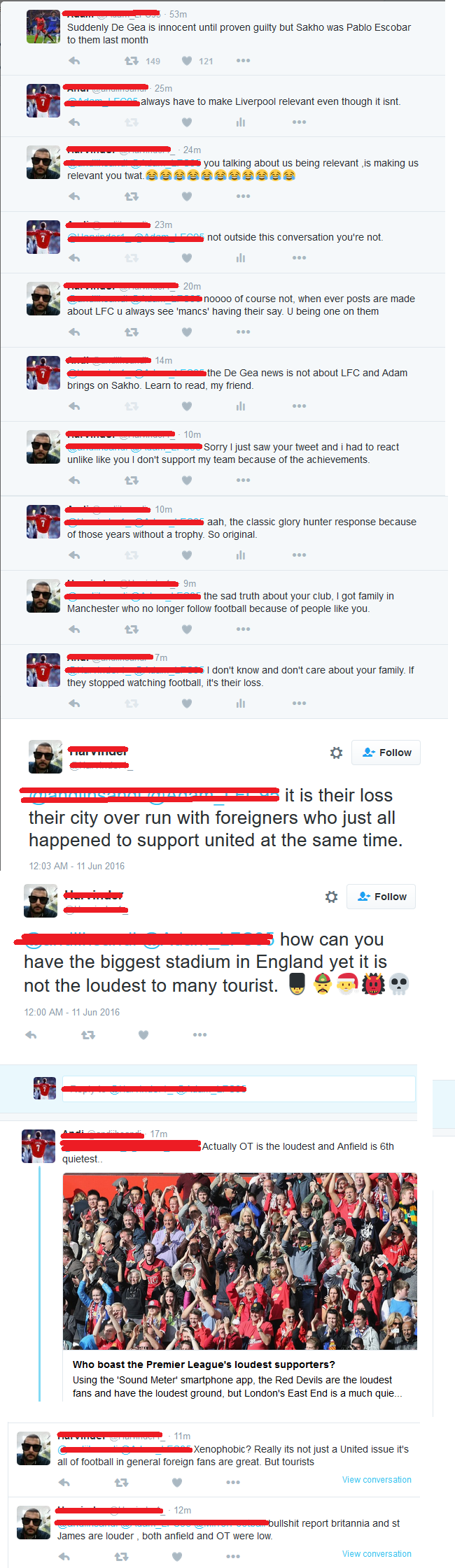Open gear settings beside 'biggest stadium' tweet

point(332,897)
